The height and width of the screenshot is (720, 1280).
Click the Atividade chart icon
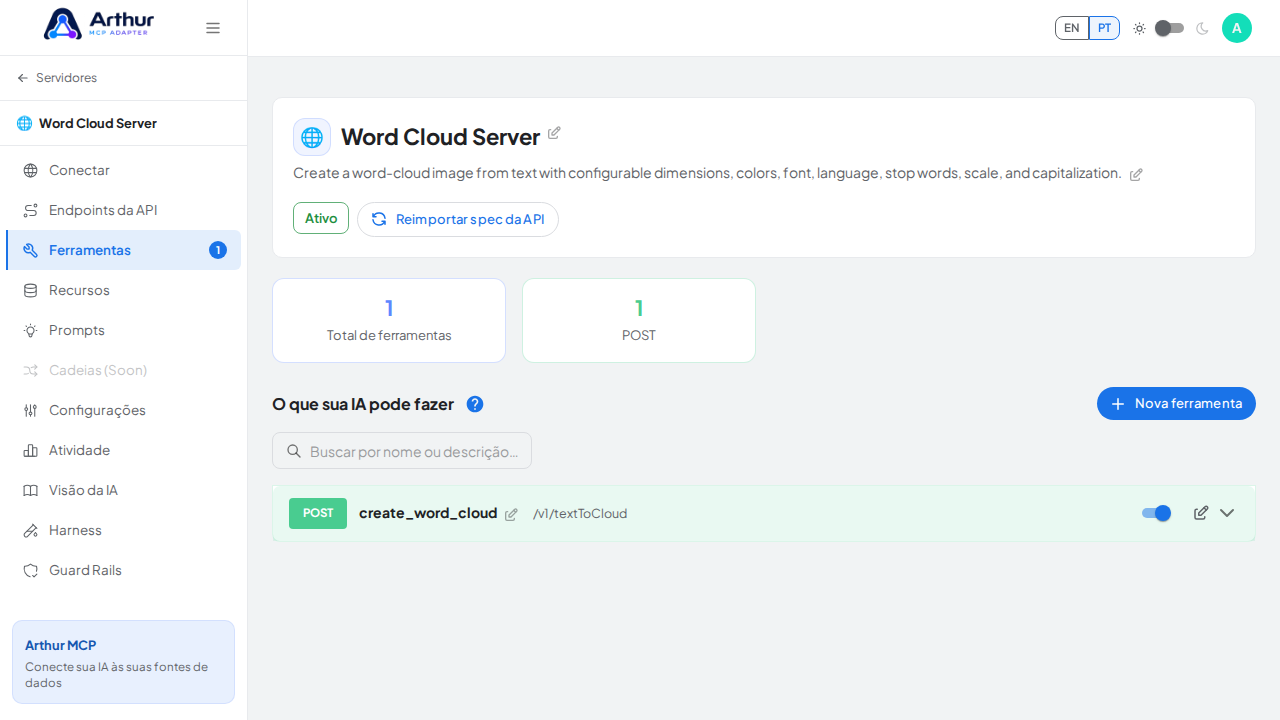pyautogui.click(x=30, y=450)
